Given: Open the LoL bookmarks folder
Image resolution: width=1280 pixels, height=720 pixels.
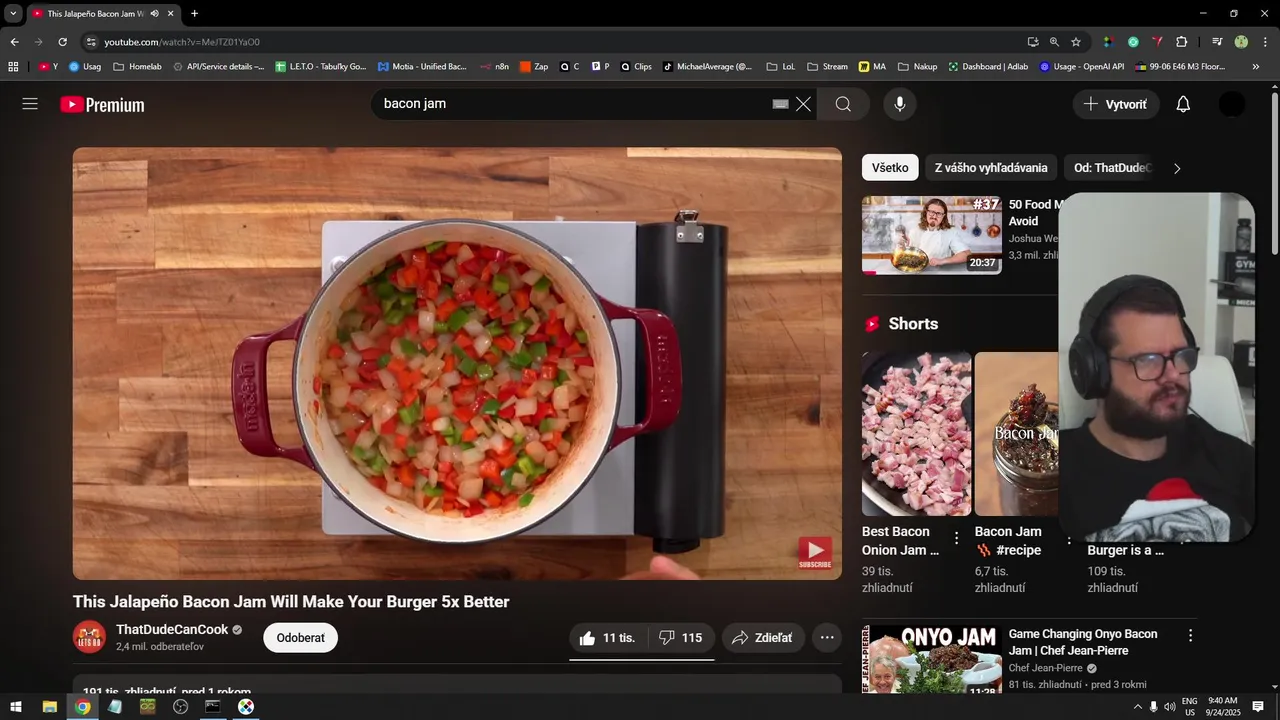Looking at the screenshot, I should pos(781,67).
